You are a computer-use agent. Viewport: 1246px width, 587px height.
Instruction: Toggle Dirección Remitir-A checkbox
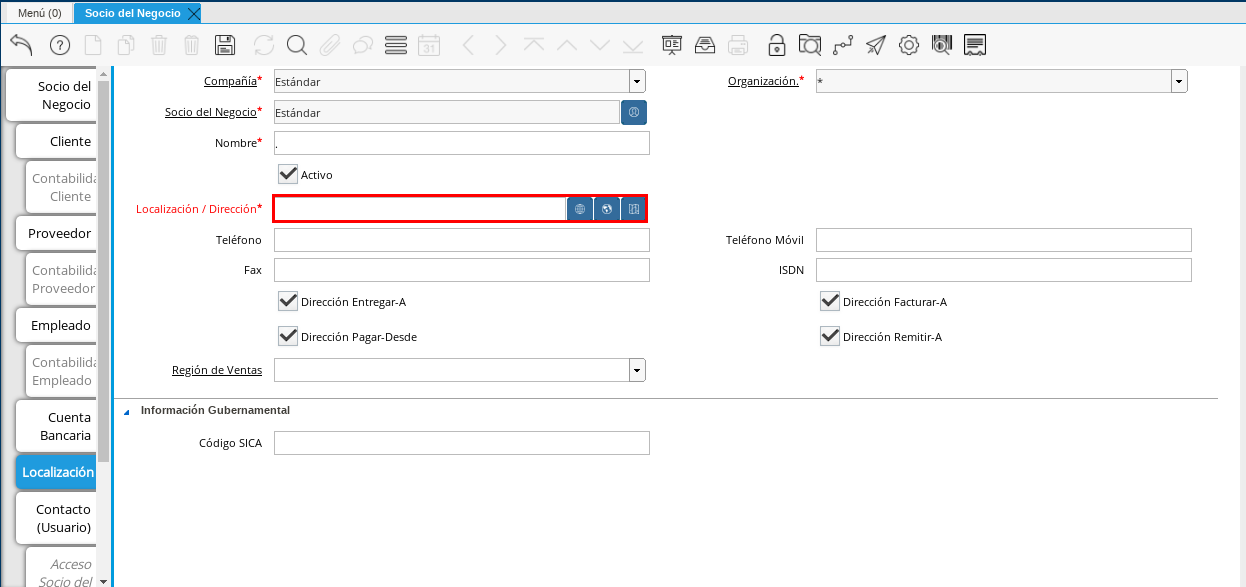[829, 336]
